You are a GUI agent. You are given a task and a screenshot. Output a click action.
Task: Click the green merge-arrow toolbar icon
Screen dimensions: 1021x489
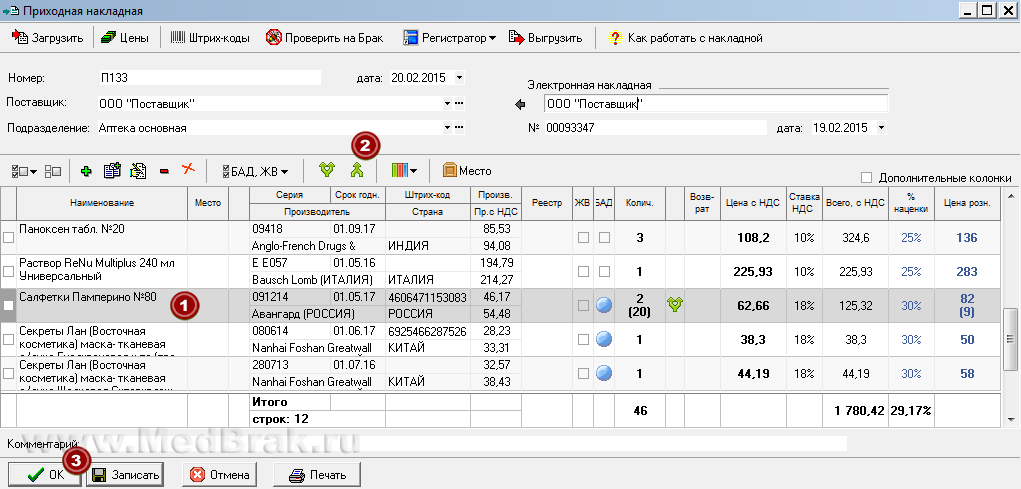click(x=356, y=171)
